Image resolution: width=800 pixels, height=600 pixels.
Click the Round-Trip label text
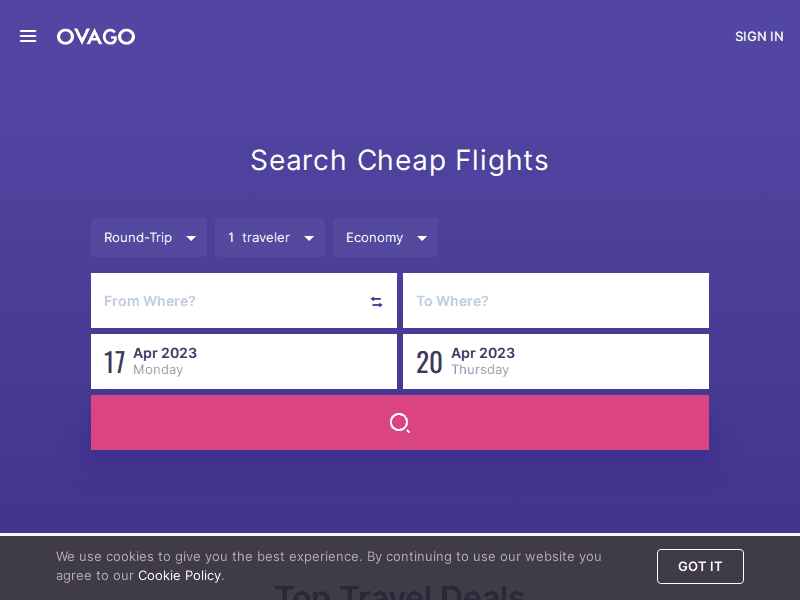coord(138,238)
